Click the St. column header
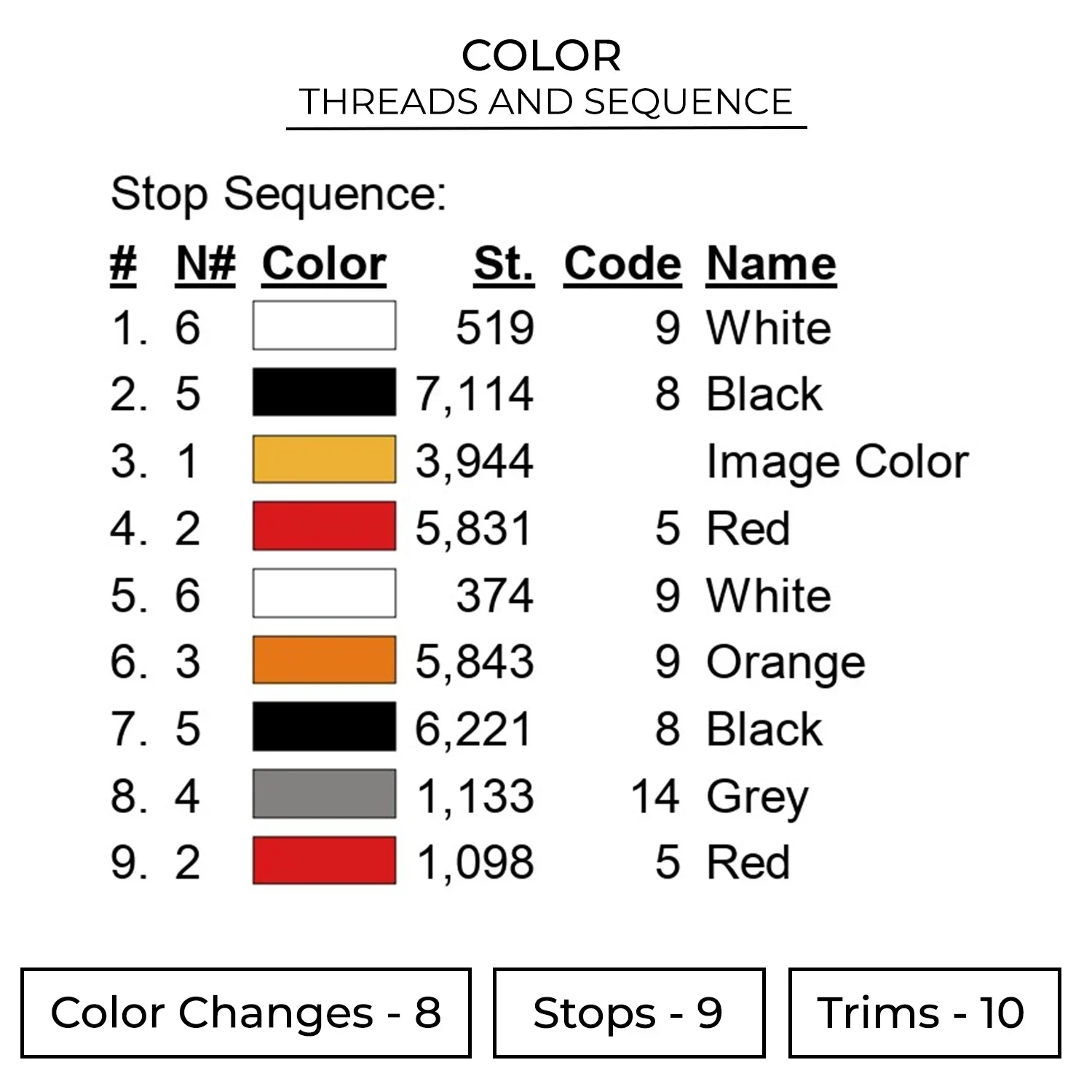 (504, 264)
